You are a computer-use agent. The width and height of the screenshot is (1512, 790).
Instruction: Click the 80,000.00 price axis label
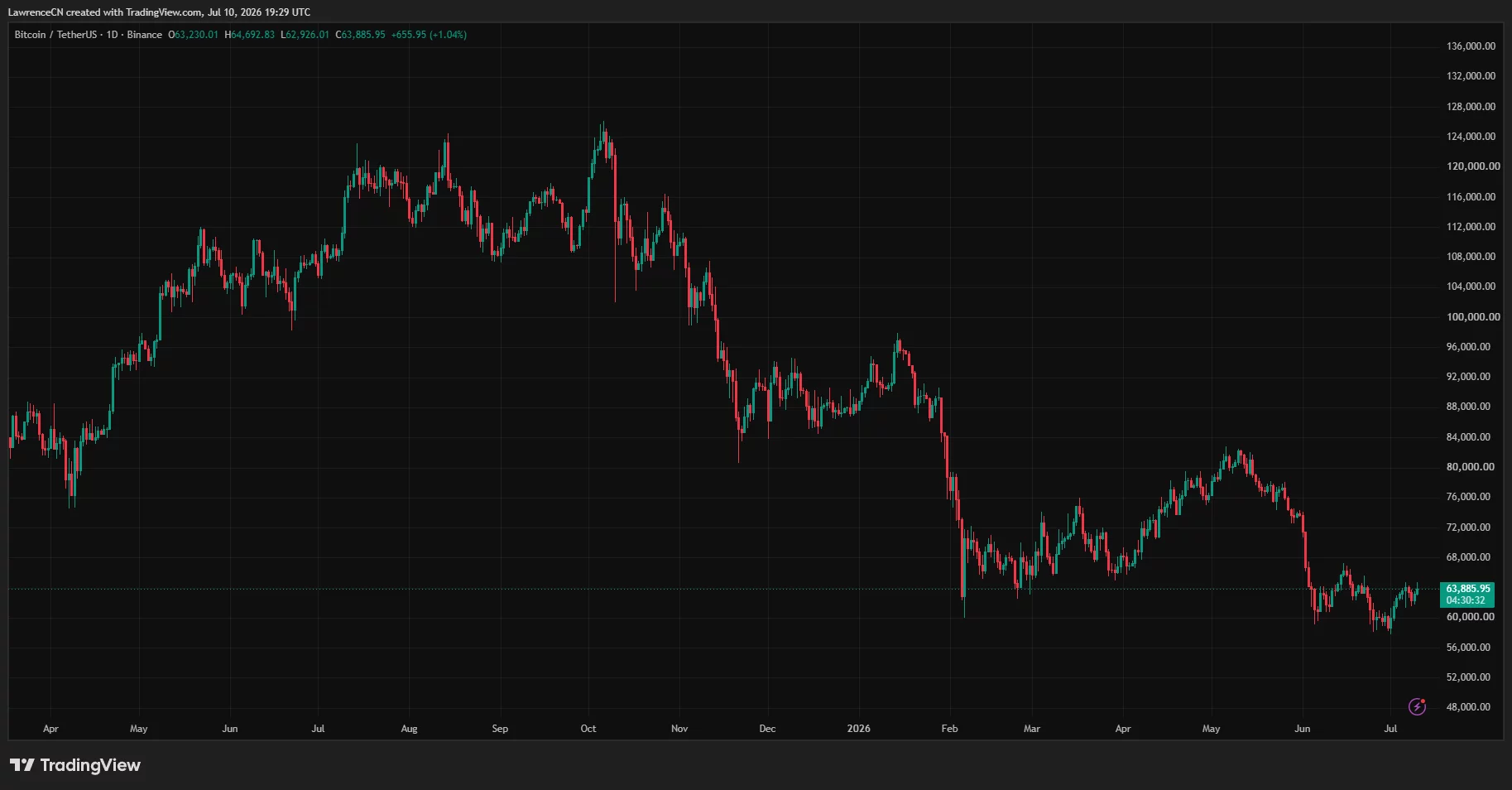(x=1471, y=467)
